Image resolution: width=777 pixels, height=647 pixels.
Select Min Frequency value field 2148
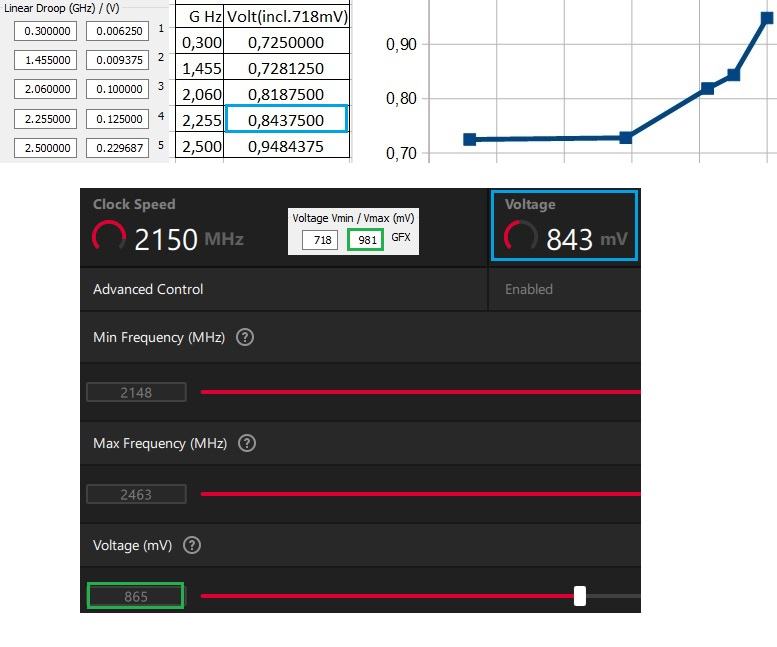pos(136,392)
